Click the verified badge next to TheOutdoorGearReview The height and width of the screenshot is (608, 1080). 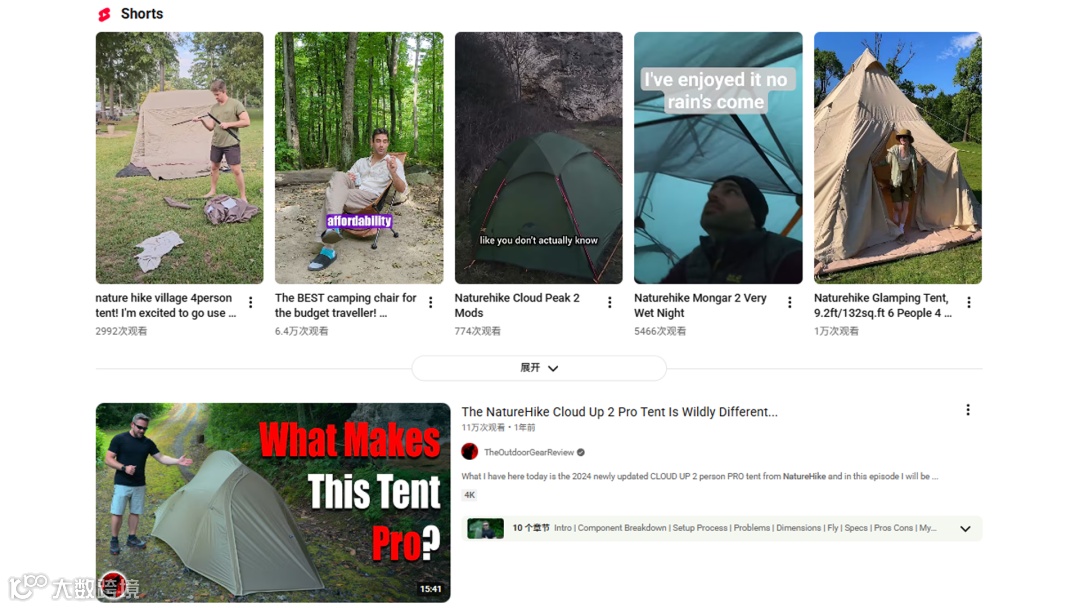pos(581,452)
